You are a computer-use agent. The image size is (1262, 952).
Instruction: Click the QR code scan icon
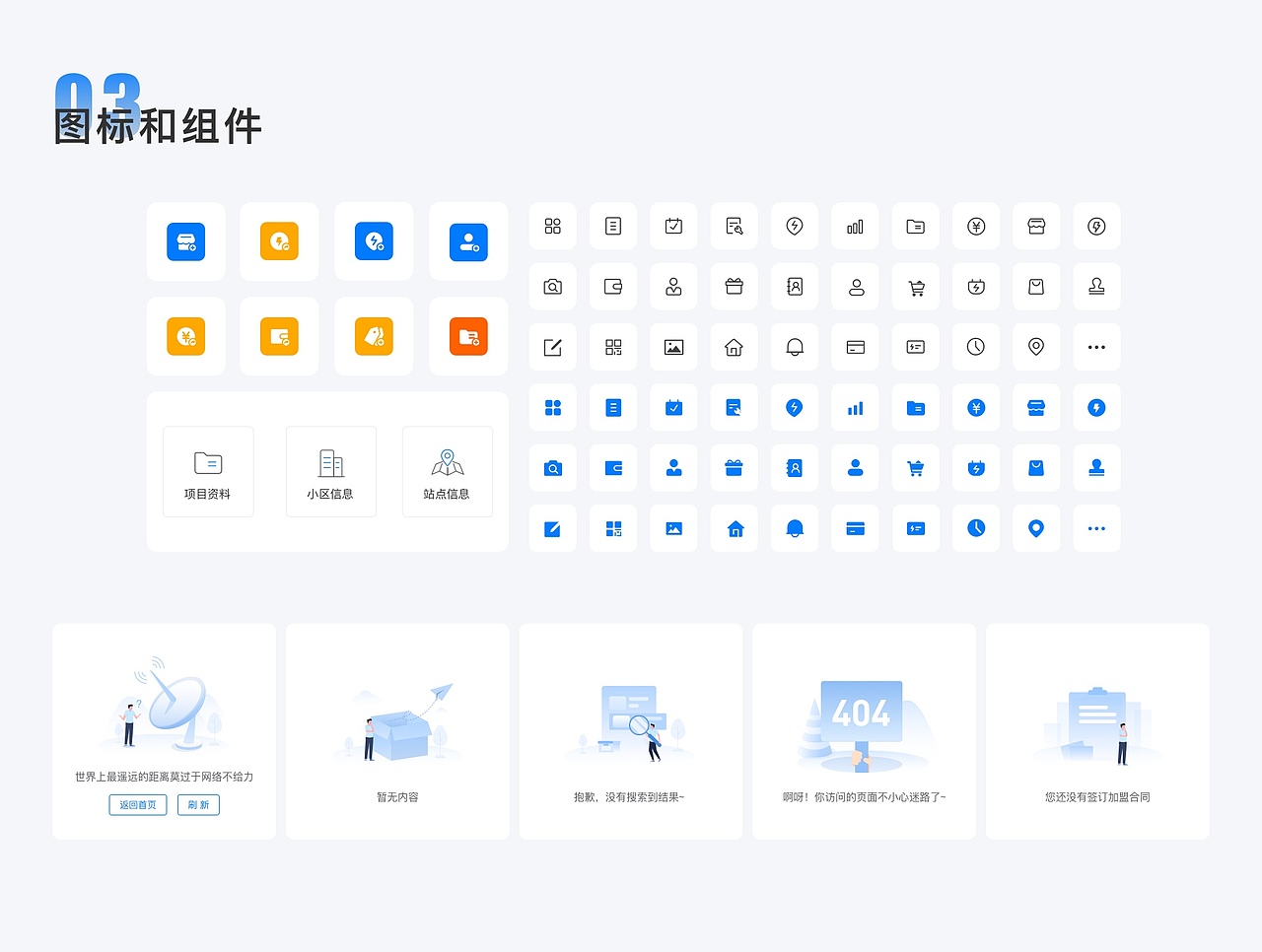(x=613, y=347)
